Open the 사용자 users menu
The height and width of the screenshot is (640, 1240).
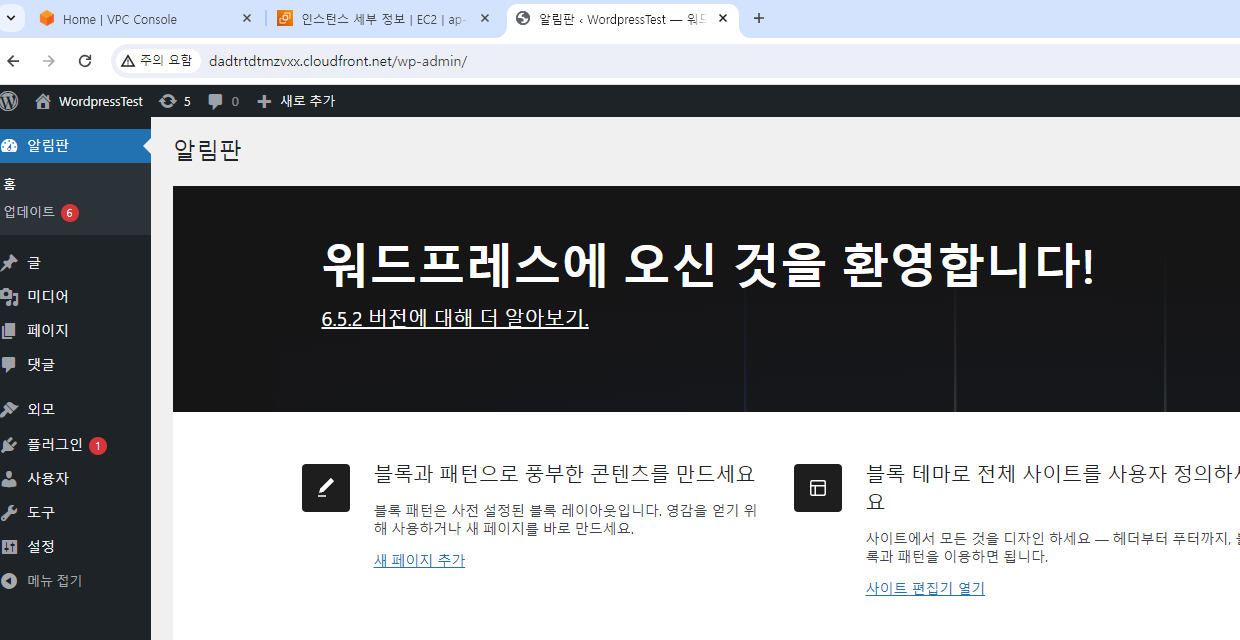coord(48,479)
